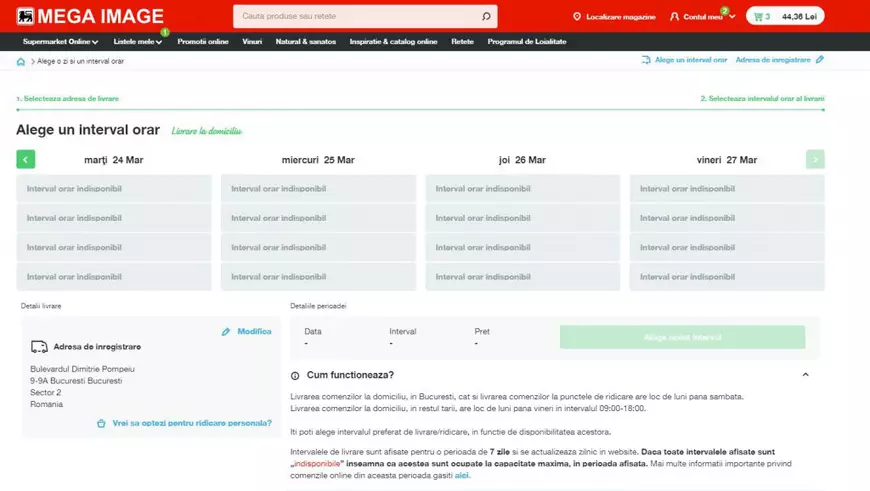Click the personal pickup option link

click(x=191, y=423)
